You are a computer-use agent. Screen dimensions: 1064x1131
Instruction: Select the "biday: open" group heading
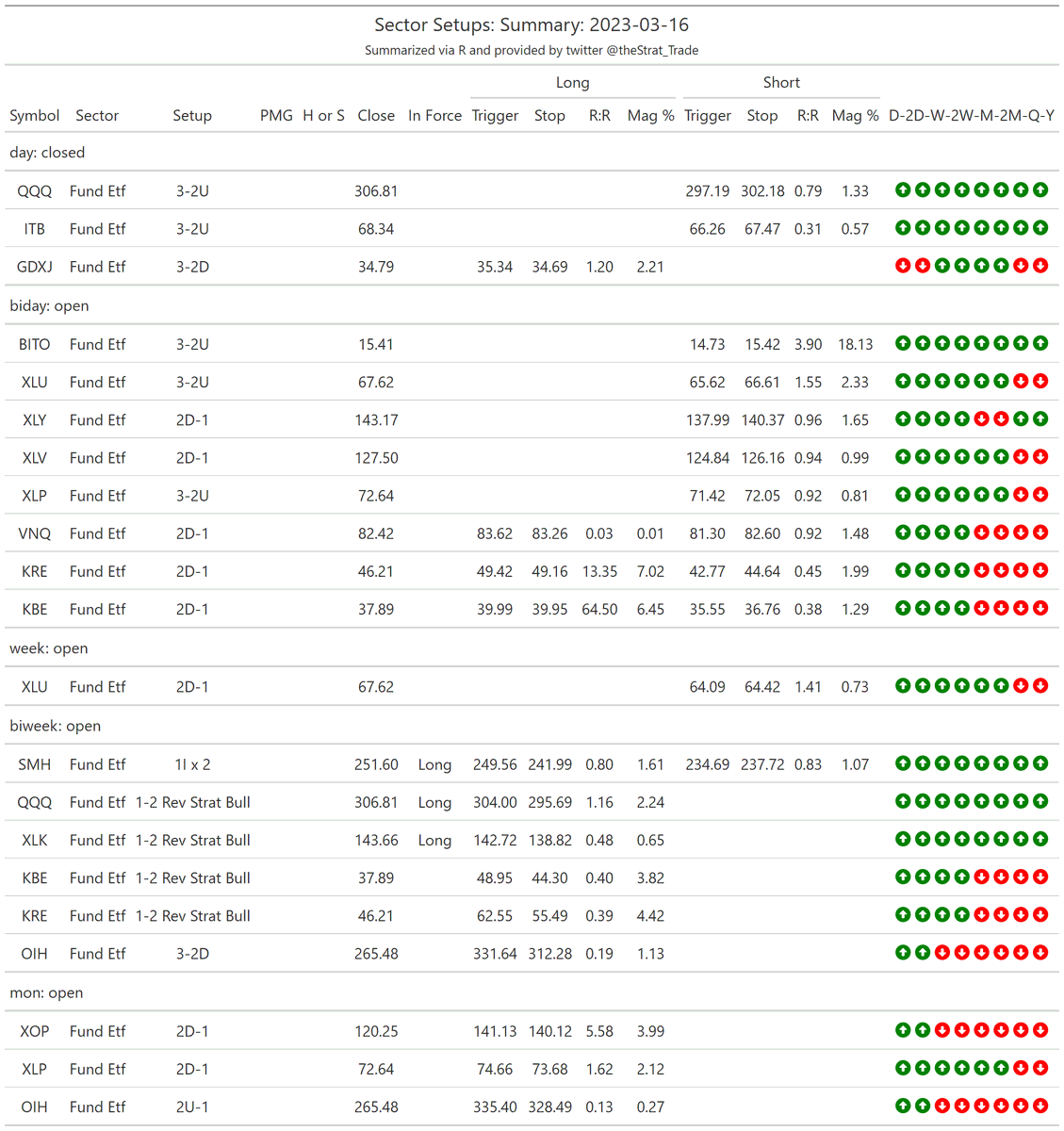[x=49, y=306]
